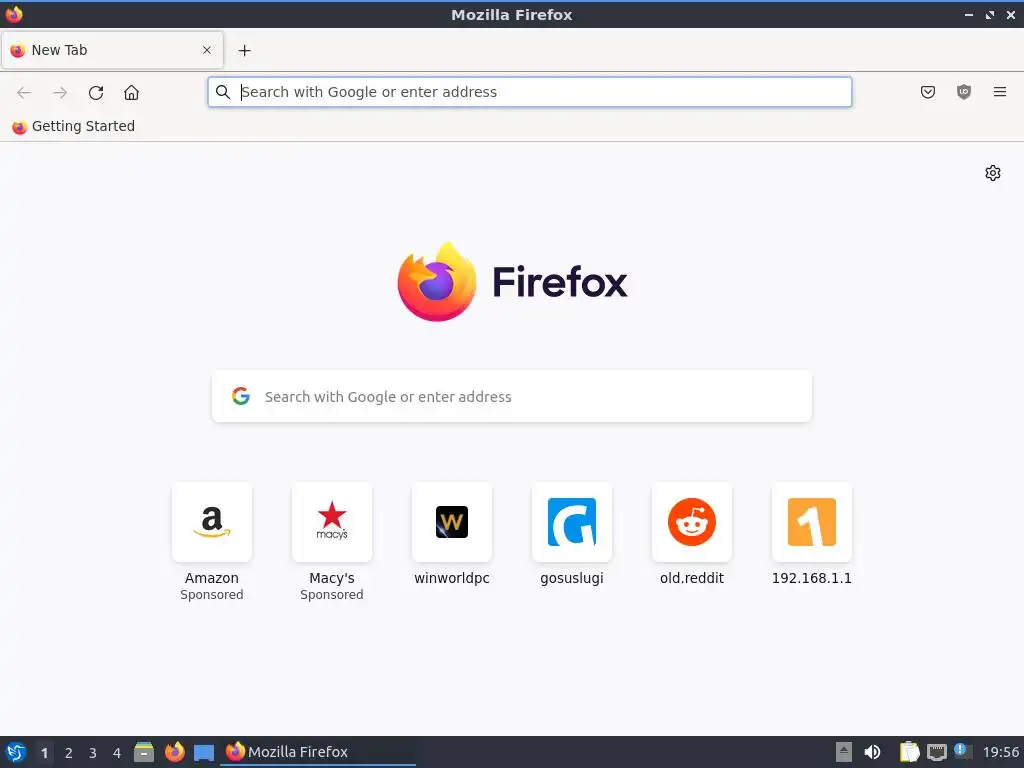Open Save to Pocket icon
The width and height of the screenshot is (1024, 768).
927,92
